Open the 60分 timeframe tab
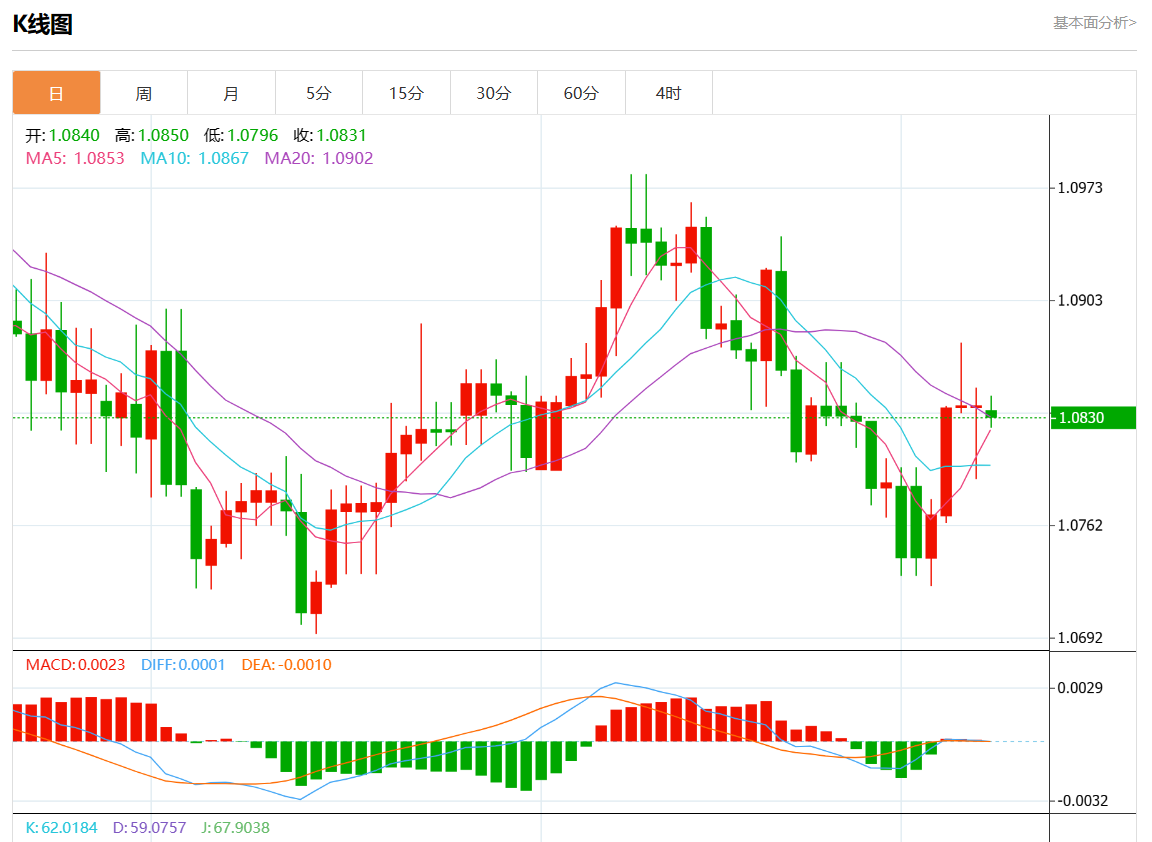This screenshot has height=842, width=1152. point(581,93)
